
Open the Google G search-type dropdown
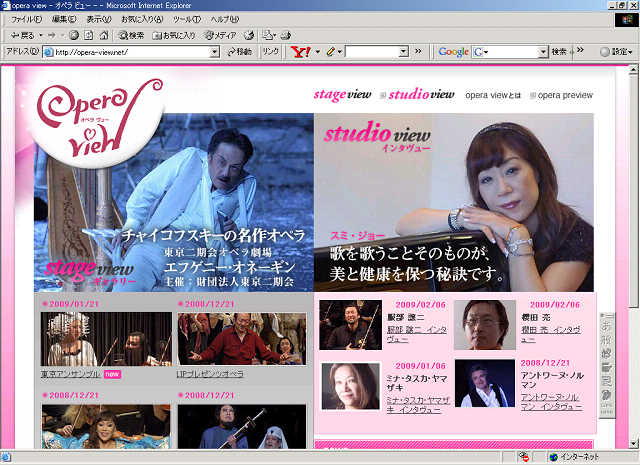[481, 52]
